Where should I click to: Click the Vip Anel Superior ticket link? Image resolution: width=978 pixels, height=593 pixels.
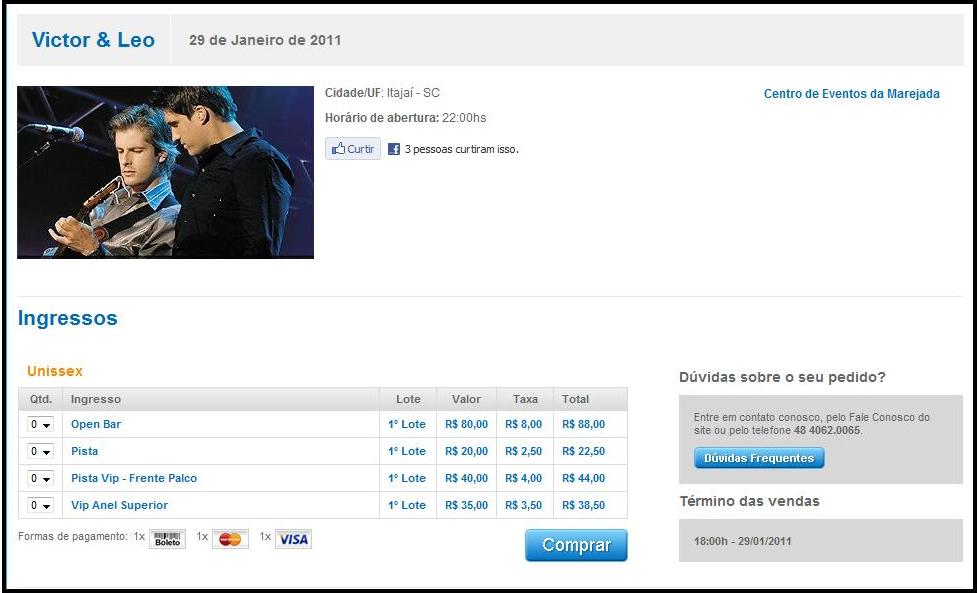(119, 505)
